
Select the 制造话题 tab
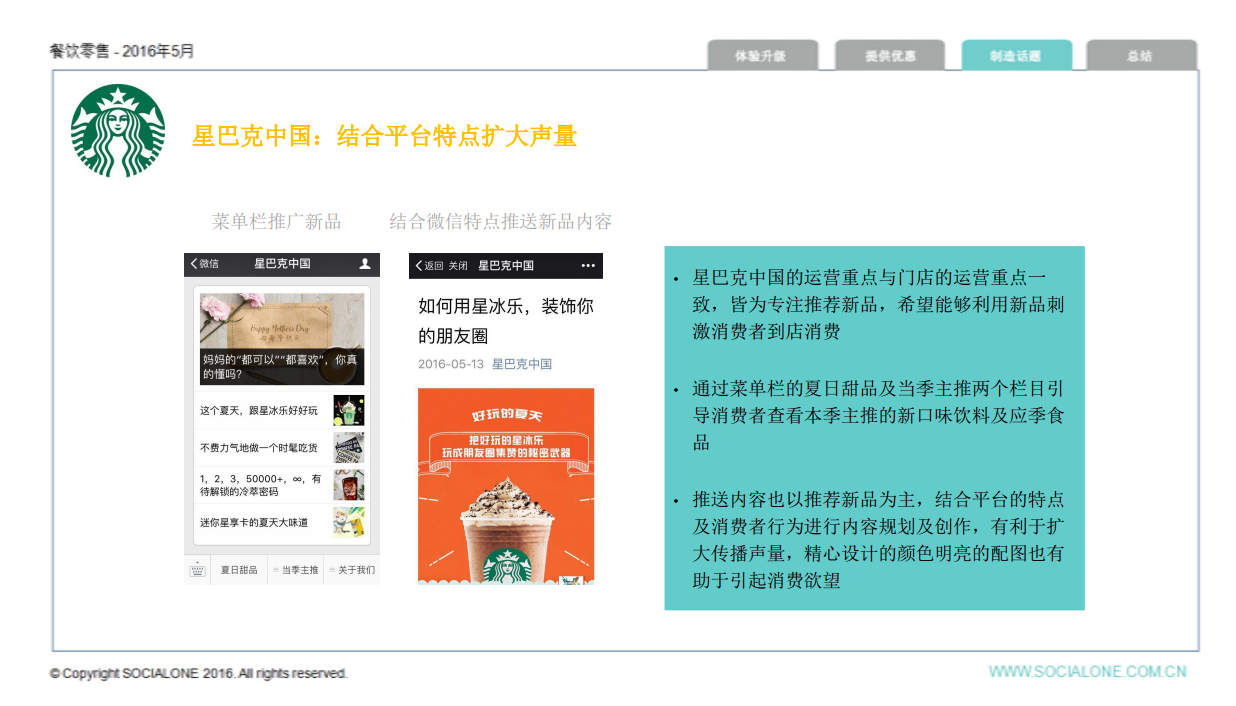(1017, 55)
